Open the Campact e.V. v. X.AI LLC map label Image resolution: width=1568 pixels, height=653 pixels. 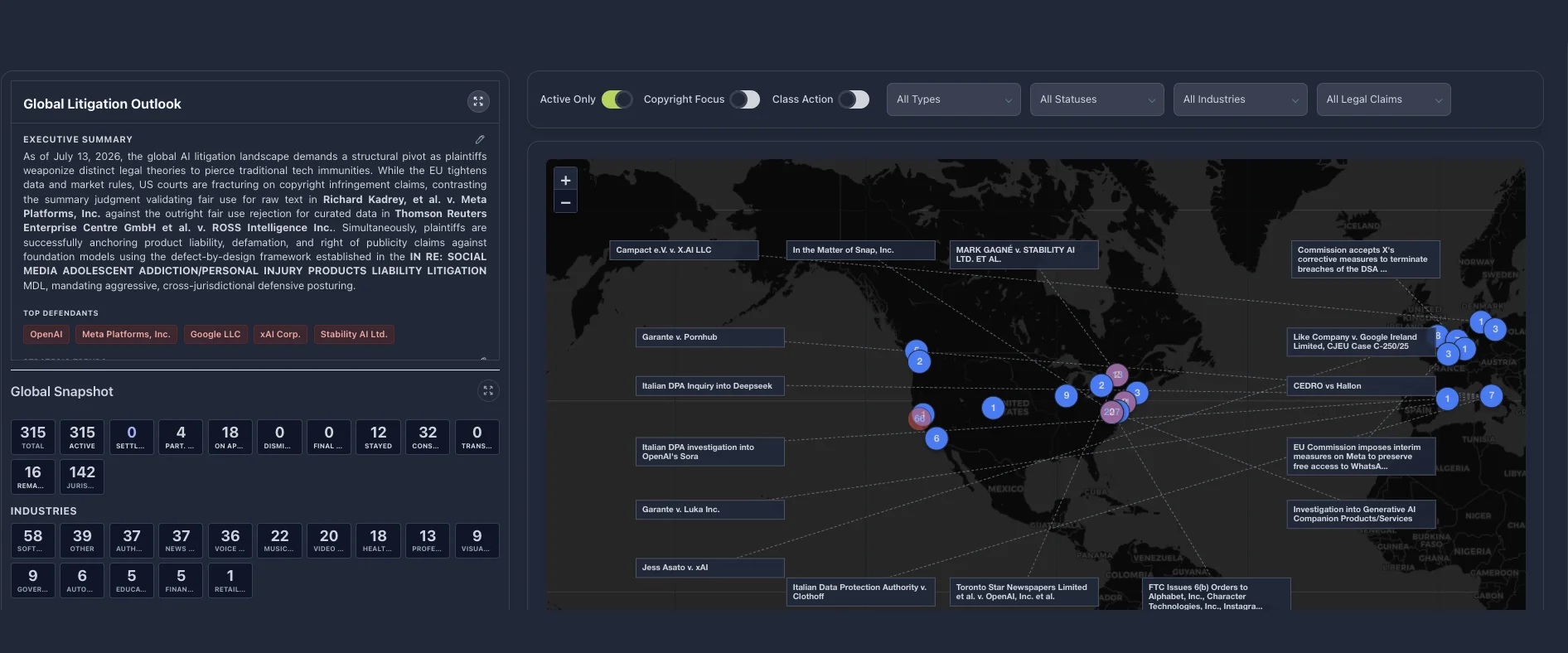click(x=684, y=250)
